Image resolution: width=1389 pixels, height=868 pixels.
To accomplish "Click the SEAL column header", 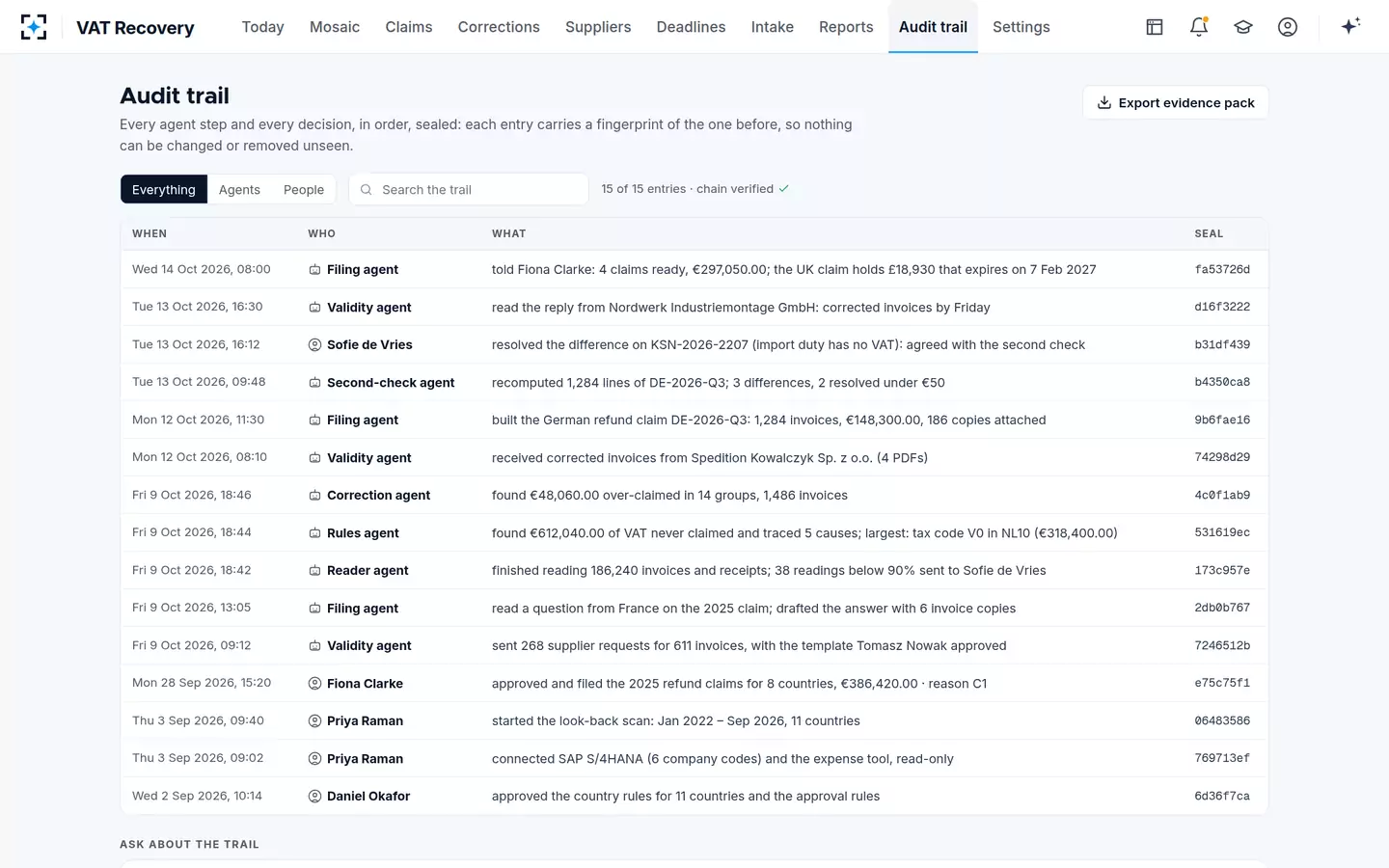I will tap(1209, 233).
